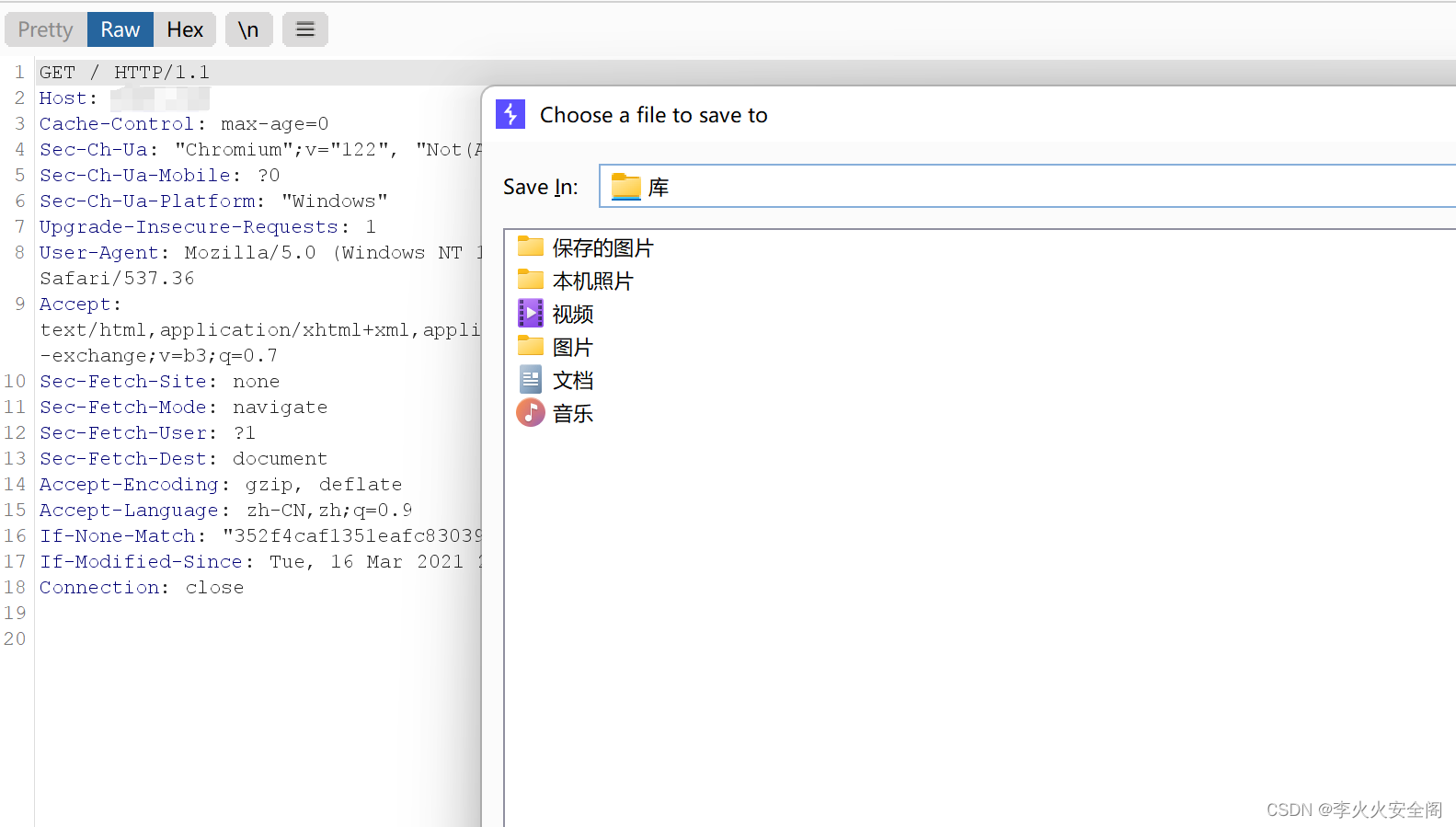Click the User-Agent header name
The height and width of the screenshot is (827, 1456).
click(x=104, y=252)
